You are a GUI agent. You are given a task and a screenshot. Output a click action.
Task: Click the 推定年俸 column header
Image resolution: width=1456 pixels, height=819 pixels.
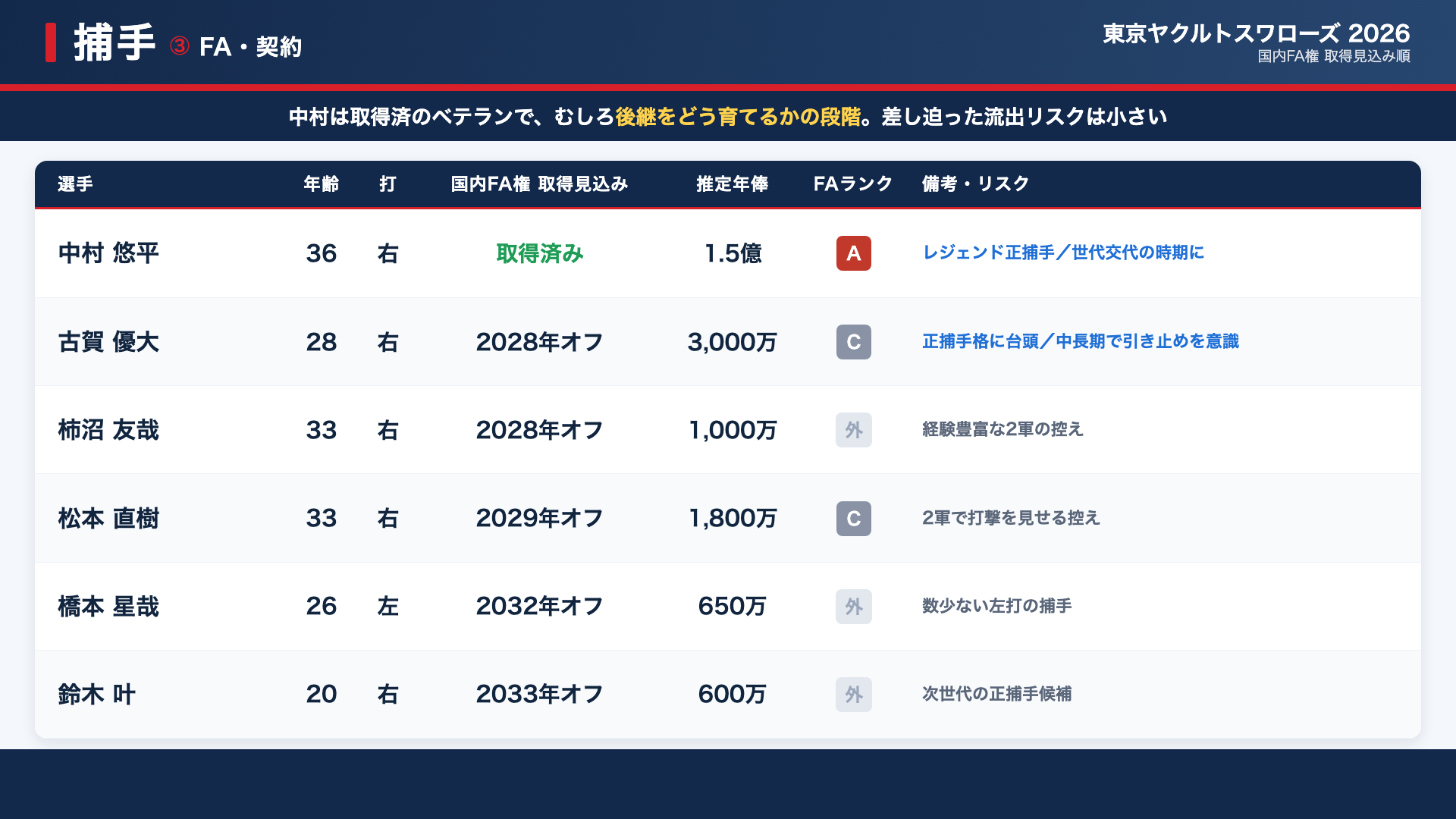click(733, 184)
